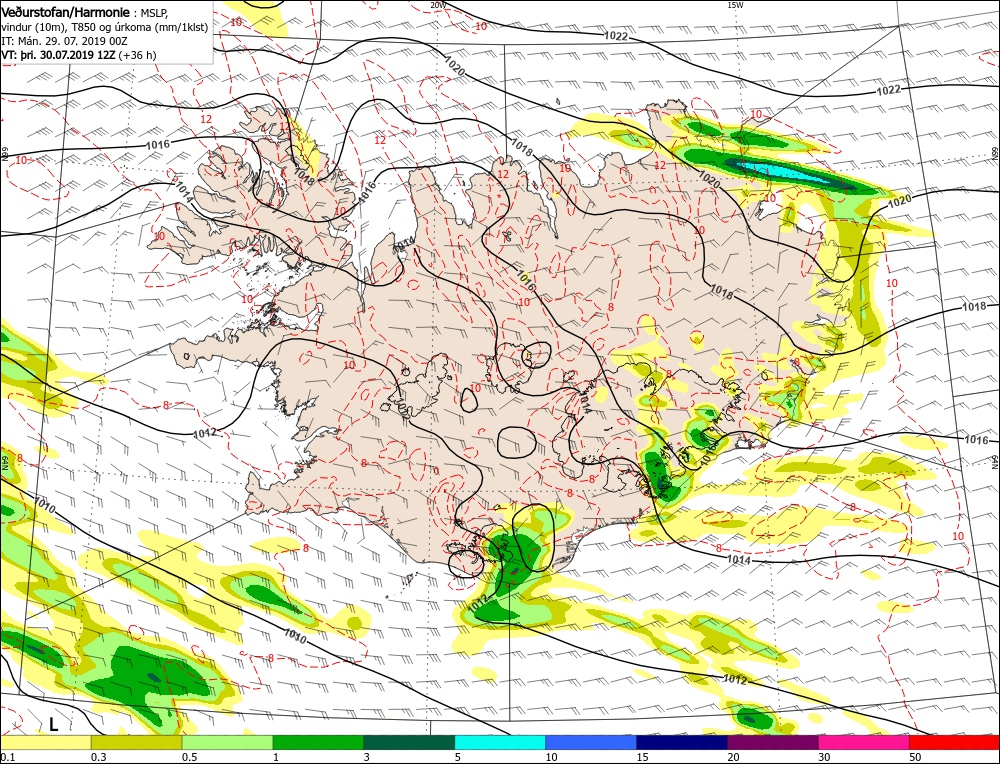Click the '50' legend scale value
The image size is (1000, 764).
pyautogui.click(x=915, y=757)
